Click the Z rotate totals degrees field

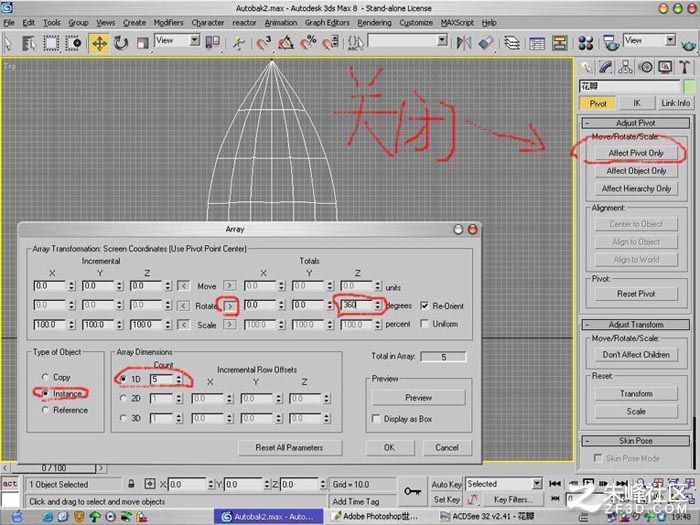(x=357, y=305)
